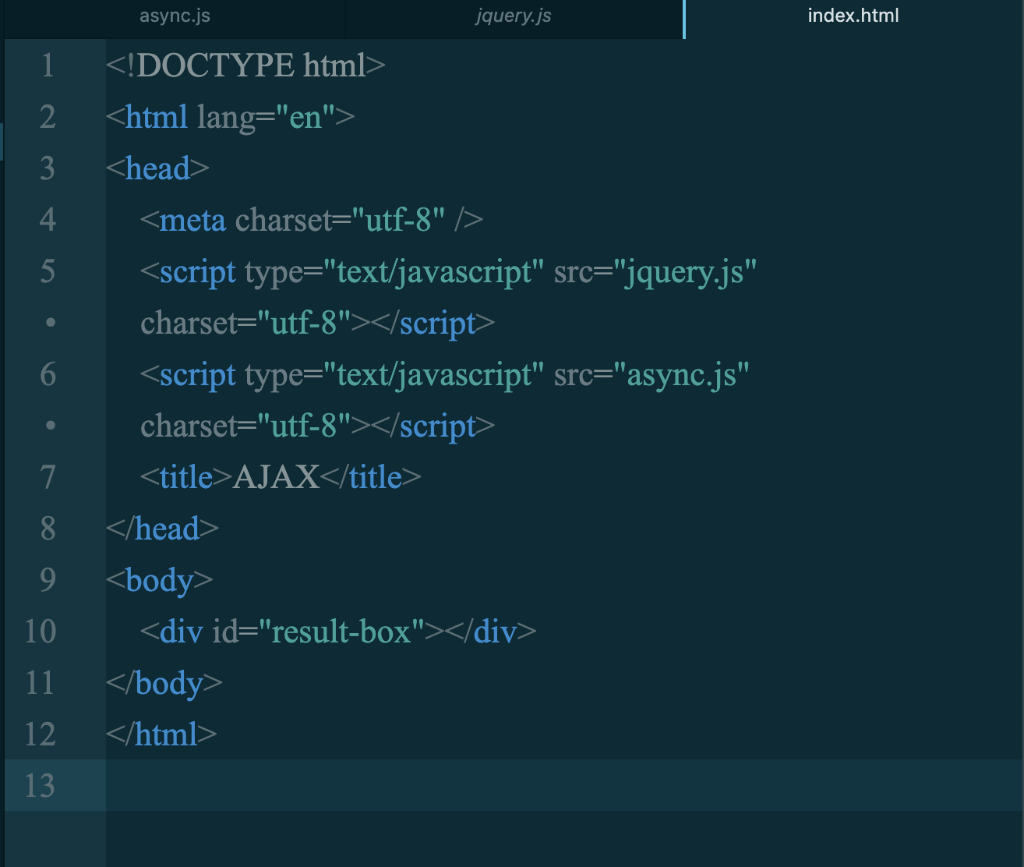
Task: Click the closing head tag
Action: (162, 529)
